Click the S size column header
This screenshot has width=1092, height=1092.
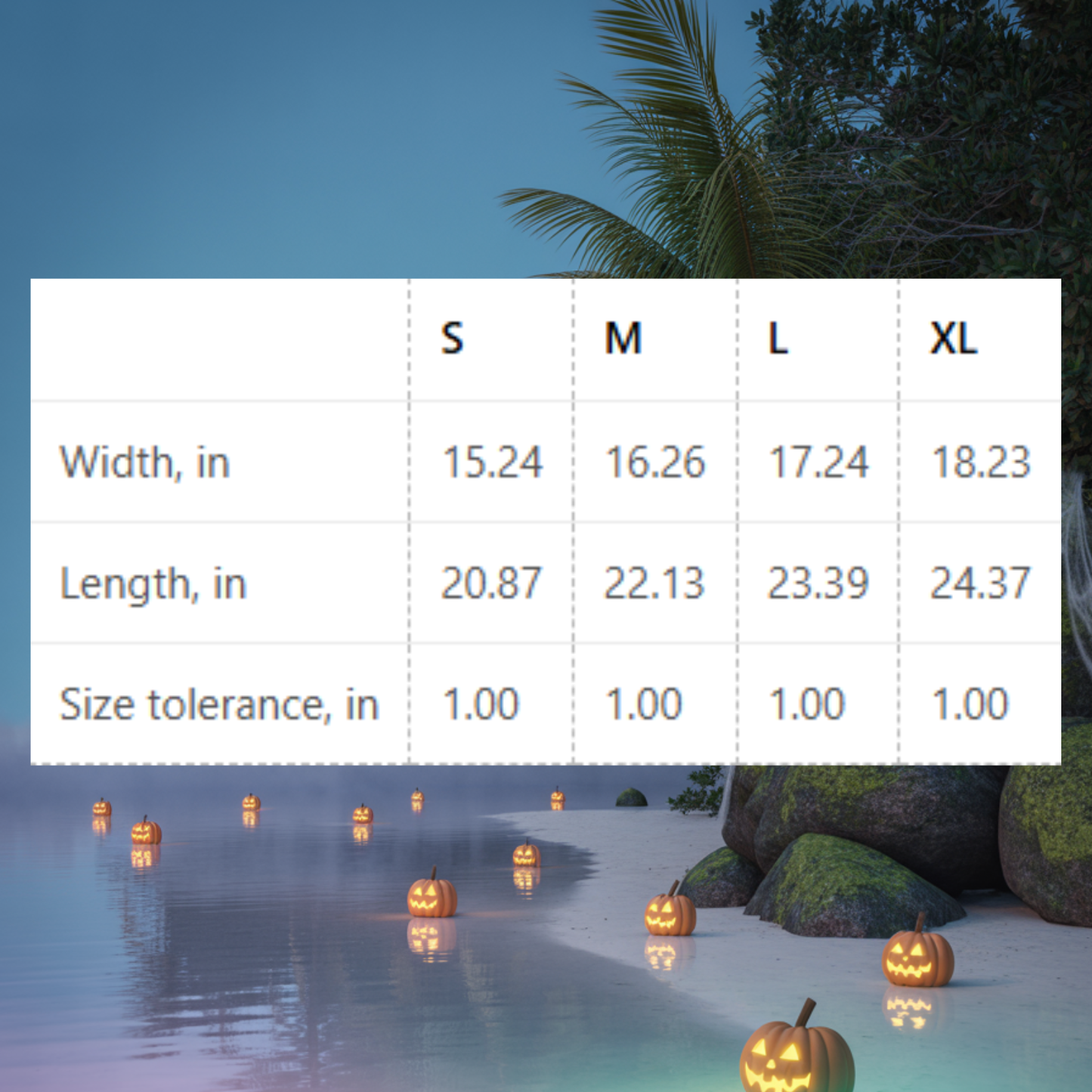pos(452,339)
